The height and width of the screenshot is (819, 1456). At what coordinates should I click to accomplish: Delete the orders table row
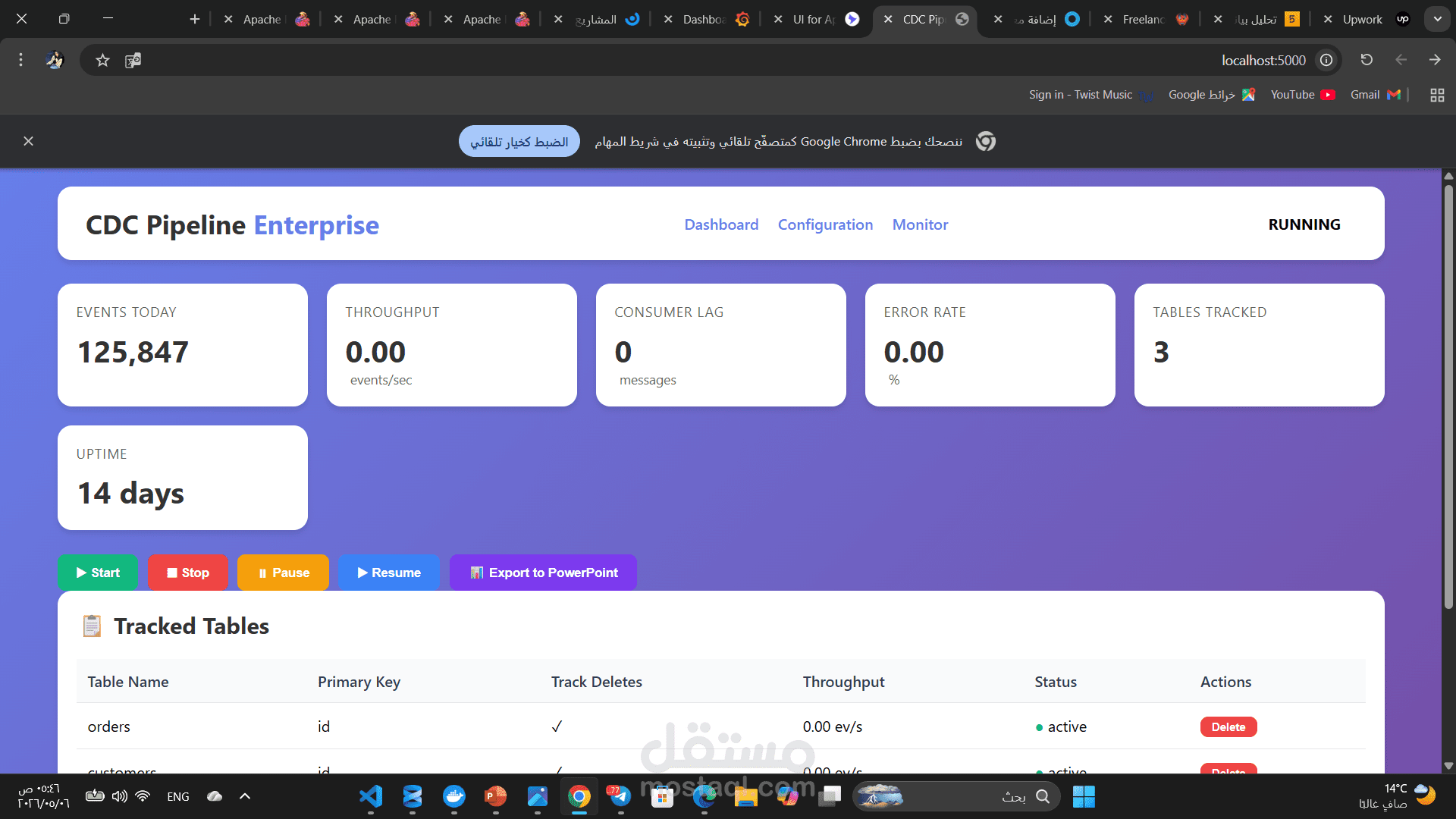click(x=1228, y=726)
